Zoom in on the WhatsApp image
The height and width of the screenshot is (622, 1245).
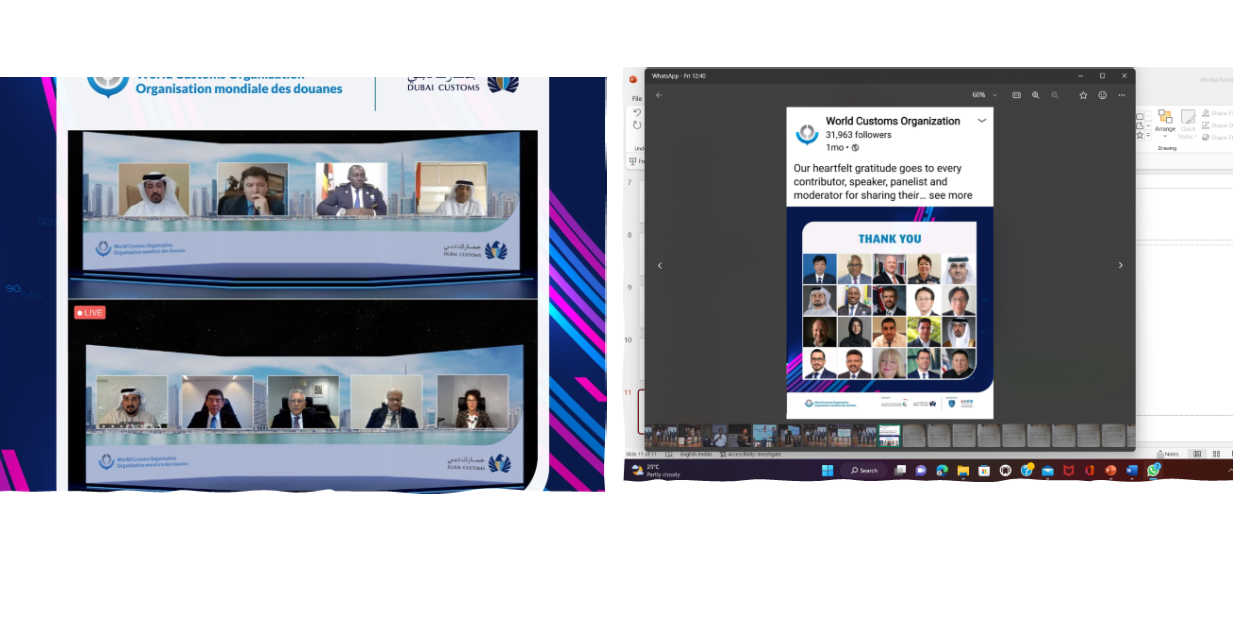click(1035, 95)
